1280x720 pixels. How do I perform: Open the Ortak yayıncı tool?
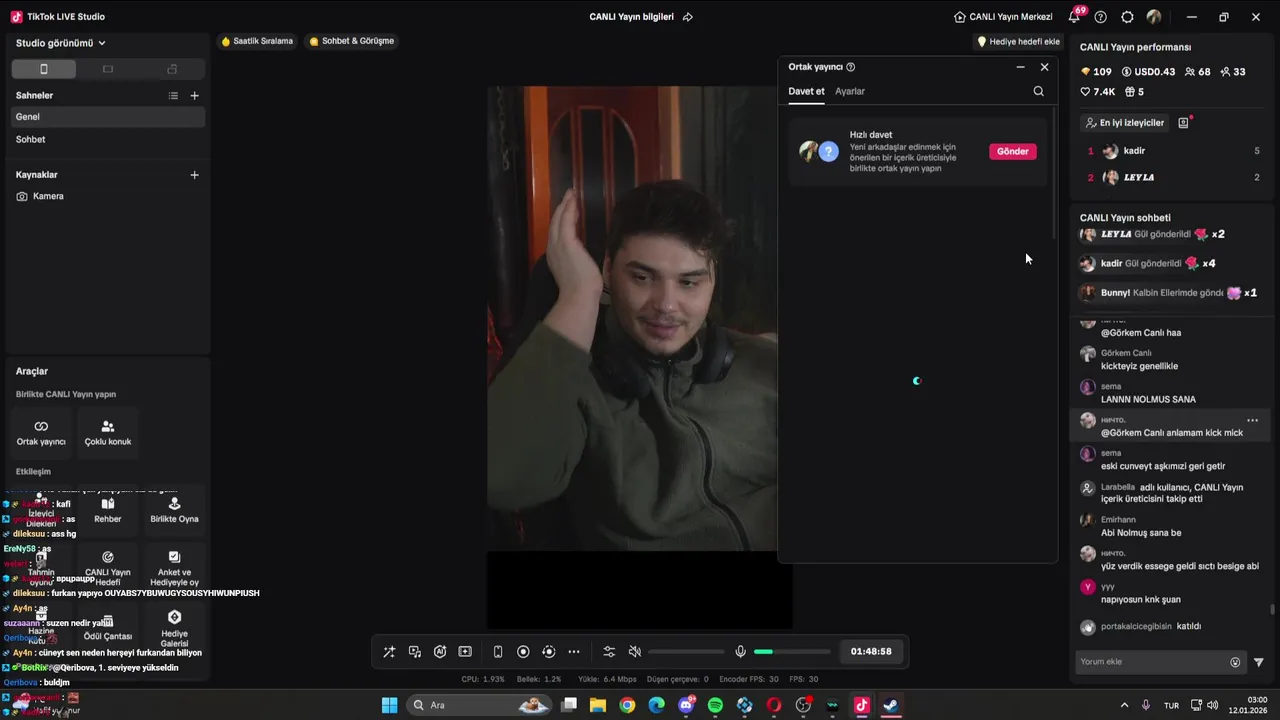(x=41, y=433)
